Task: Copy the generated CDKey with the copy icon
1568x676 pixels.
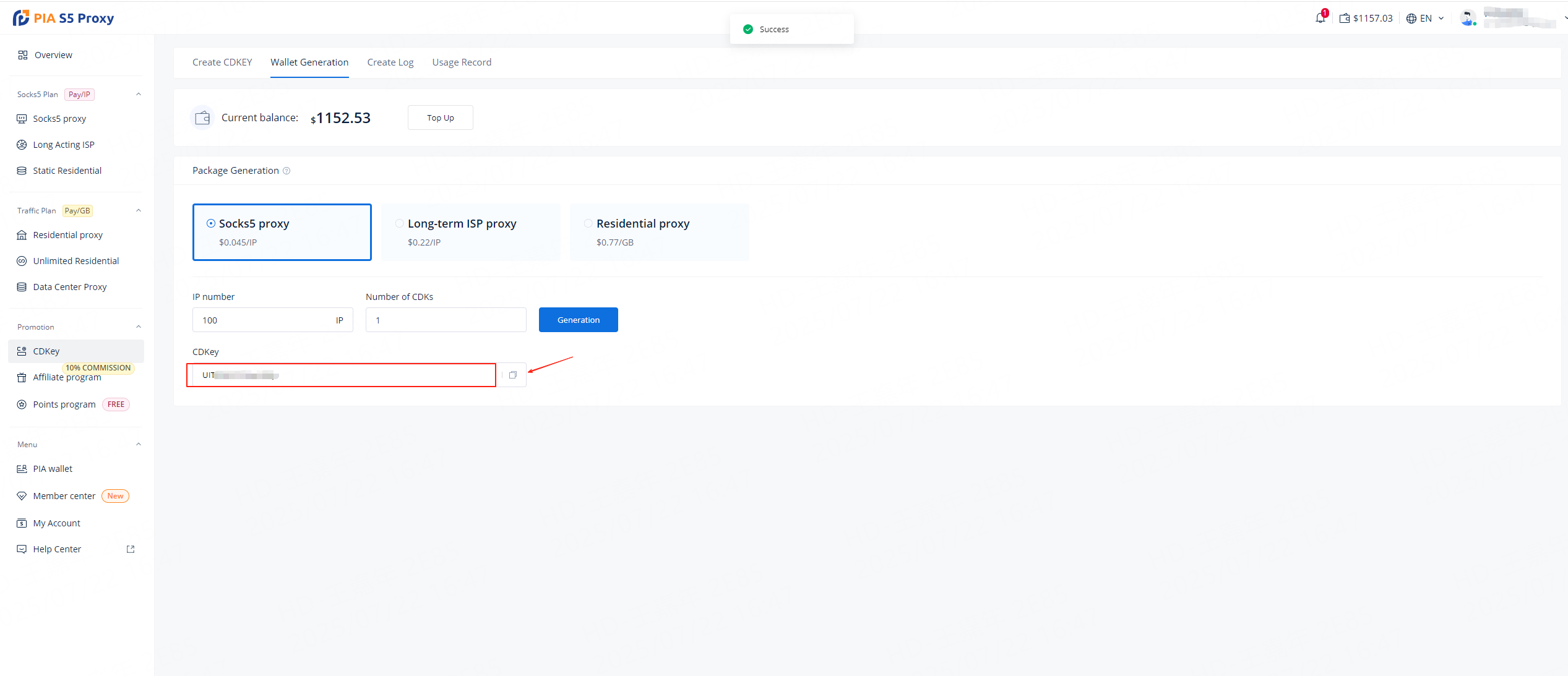Action: coord(512,375)
